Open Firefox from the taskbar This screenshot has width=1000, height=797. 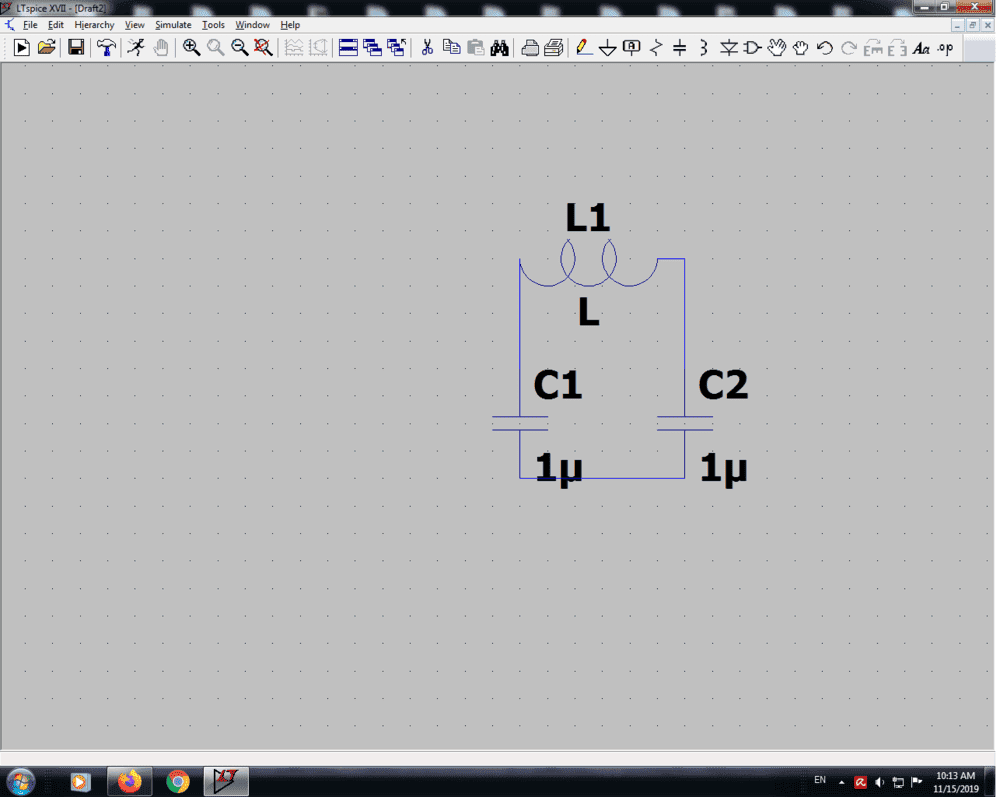click(x=130, y=781)
